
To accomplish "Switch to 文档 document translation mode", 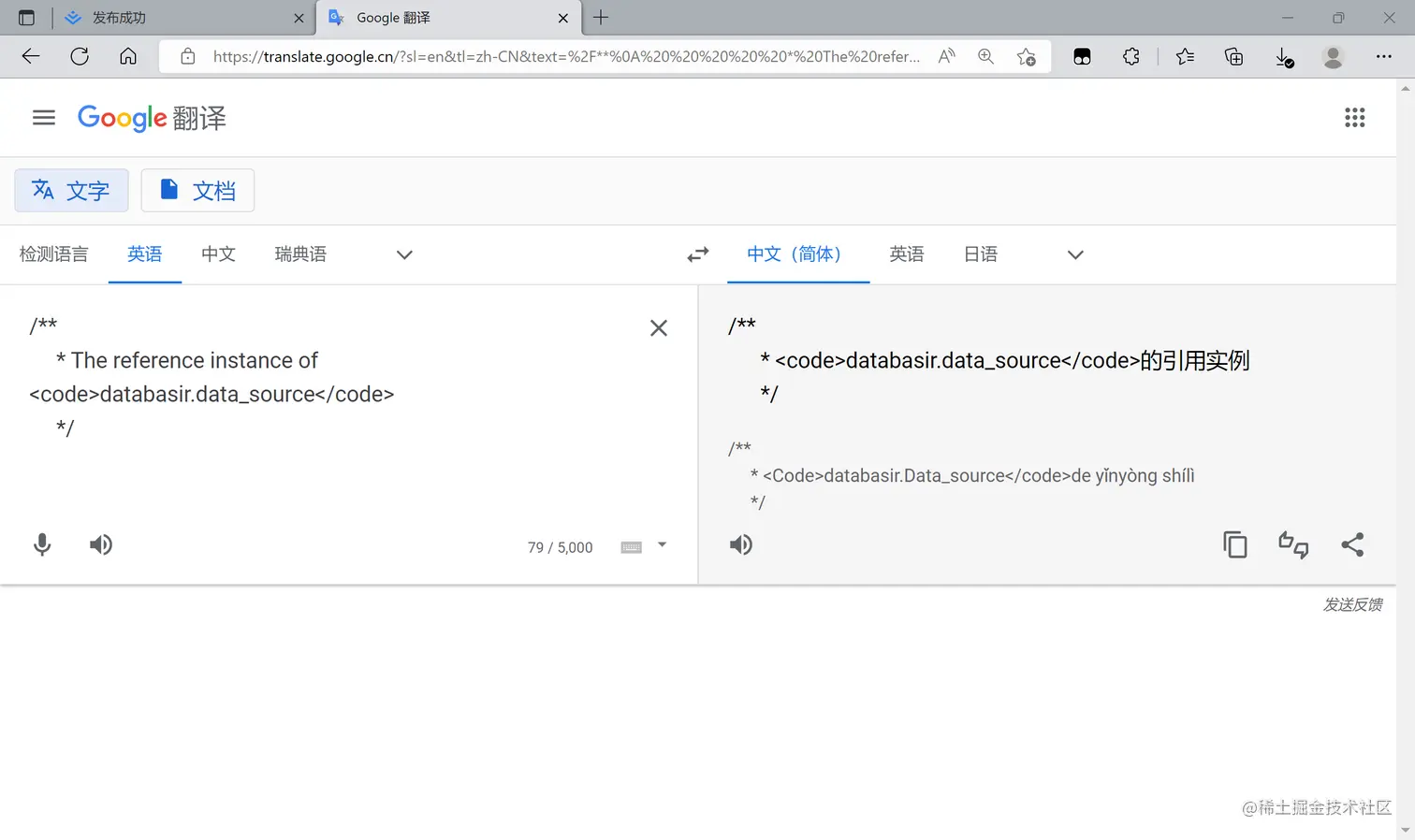I will [x=197, y=191].
